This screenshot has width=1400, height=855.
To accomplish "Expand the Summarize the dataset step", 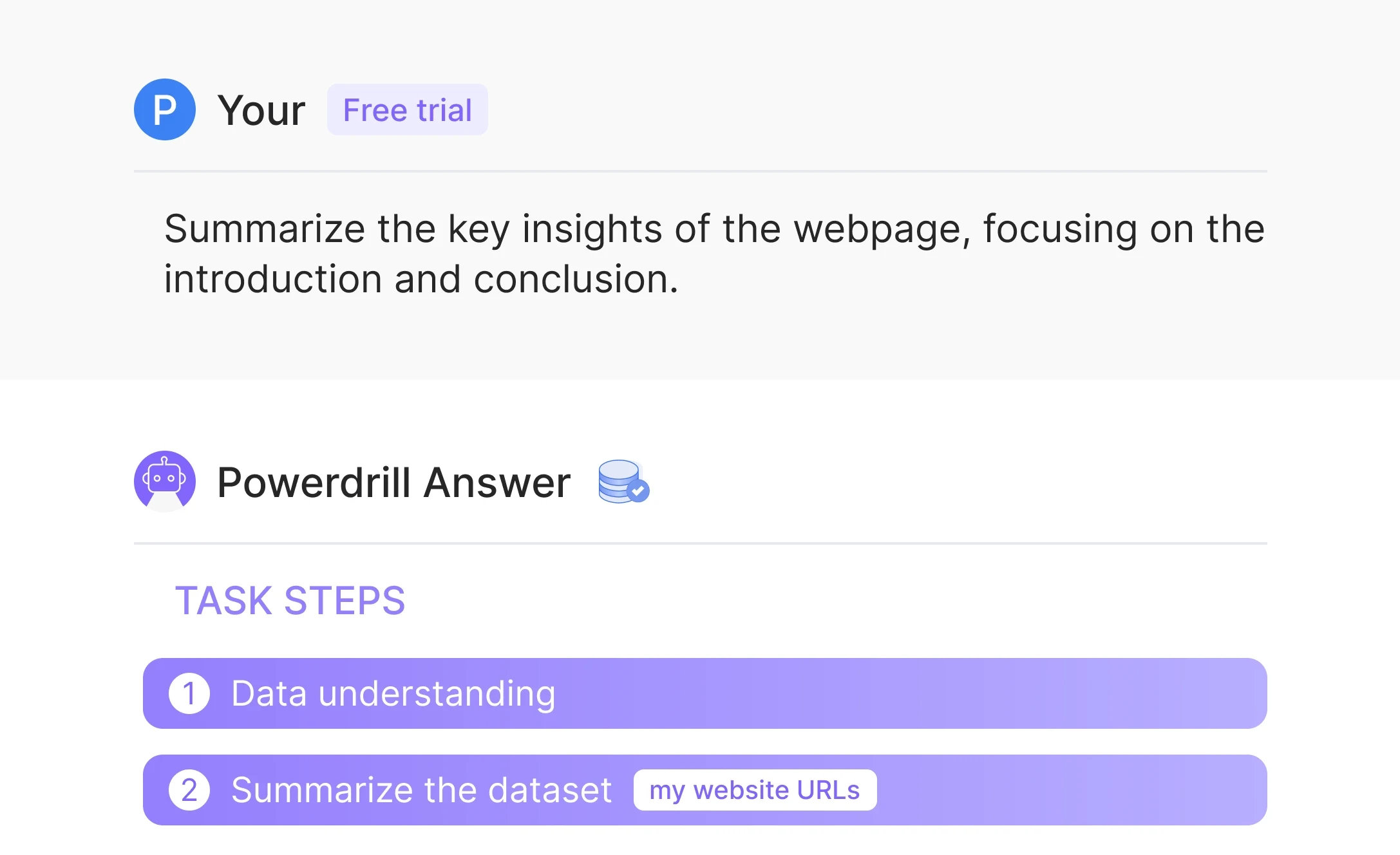I will pos(705,790).
